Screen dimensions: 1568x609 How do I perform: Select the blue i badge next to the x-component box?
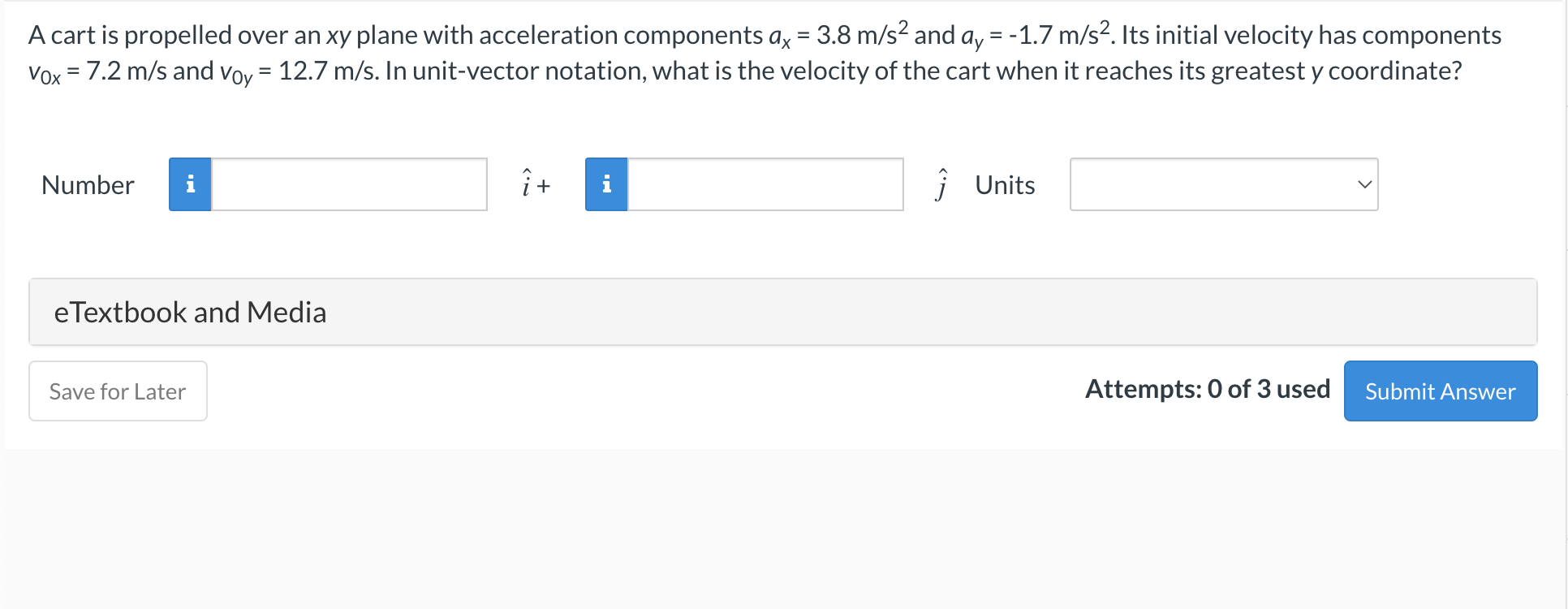coord(190,184)
